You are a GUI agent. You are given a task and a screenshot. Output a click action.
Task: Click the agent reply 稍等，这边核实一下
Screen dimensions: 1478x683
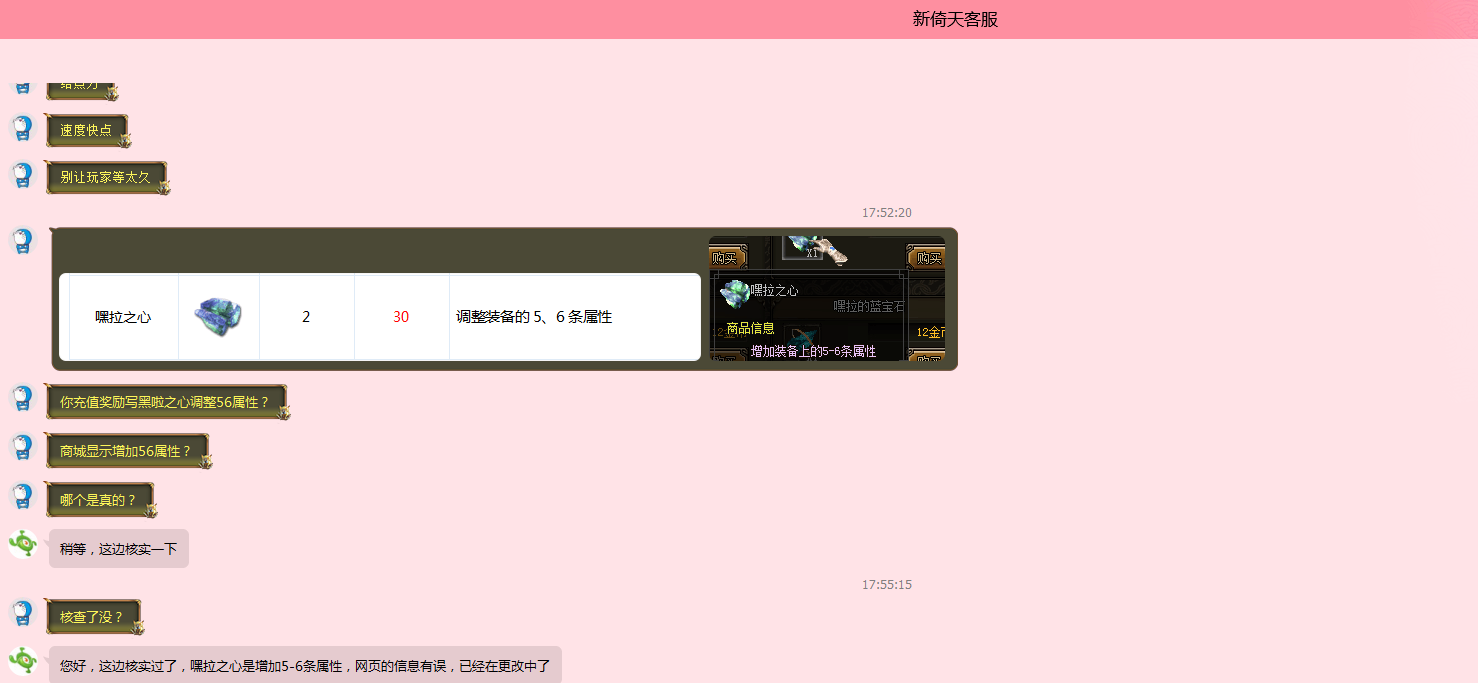(118, 549)
